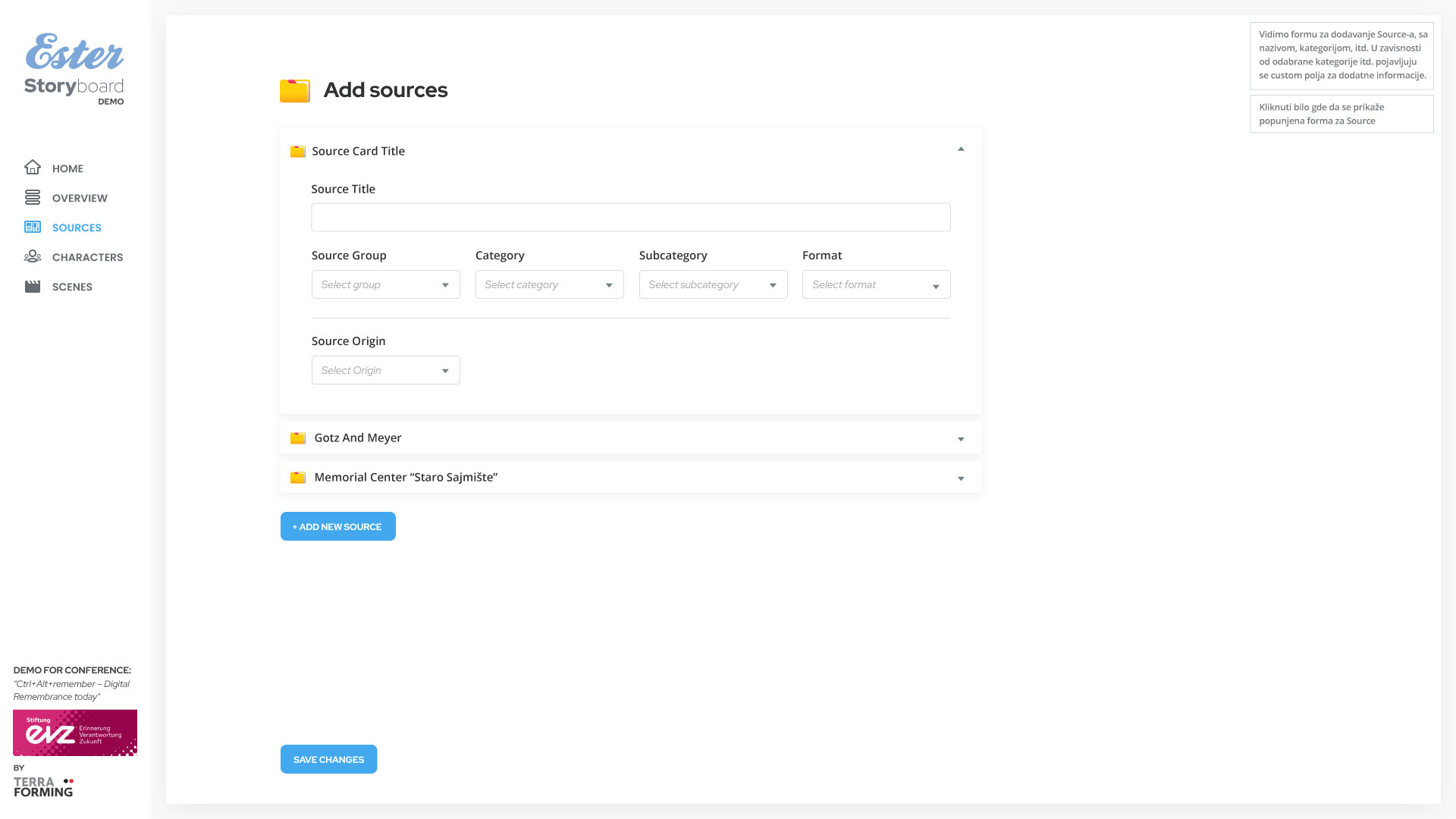1456x819 pixels.
Task: Collapse the Source Card Title panel
Action: pos(961,149)
